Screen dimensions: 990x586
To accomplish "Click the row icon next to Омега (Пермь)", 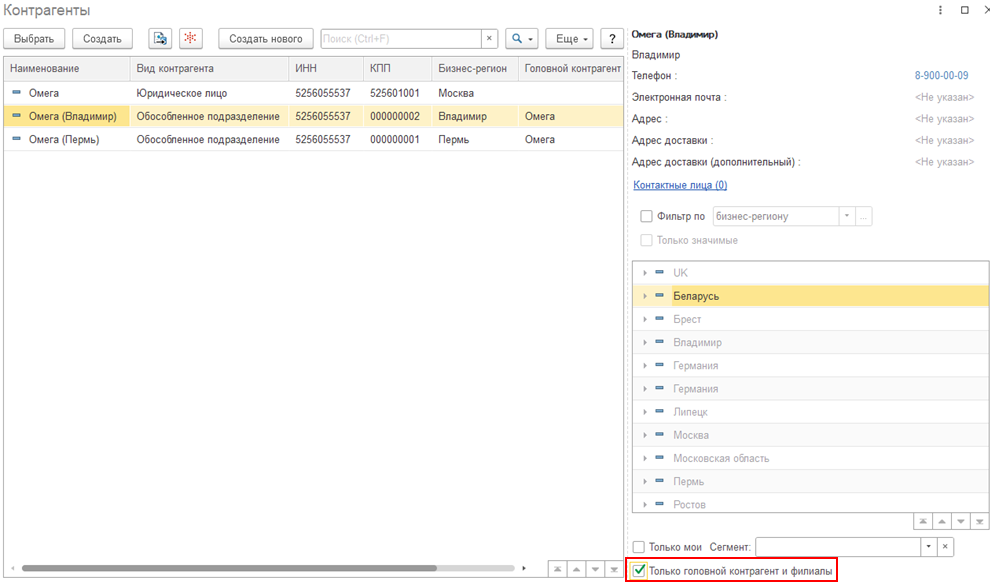I will tap(17, 139).
